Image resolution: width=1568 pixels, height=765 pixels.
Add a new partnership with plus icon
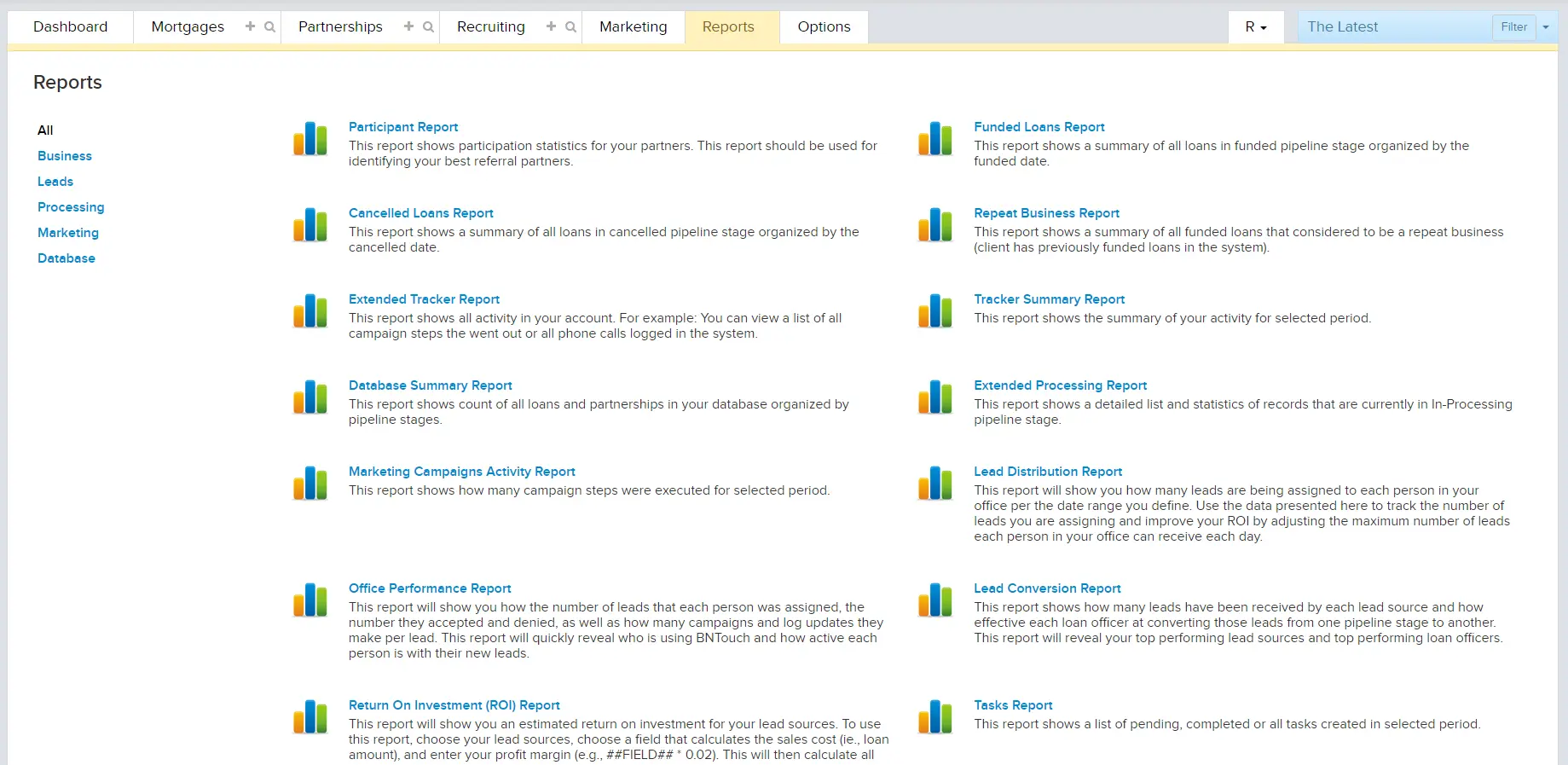pyautogui.click(x=408, y=26)
